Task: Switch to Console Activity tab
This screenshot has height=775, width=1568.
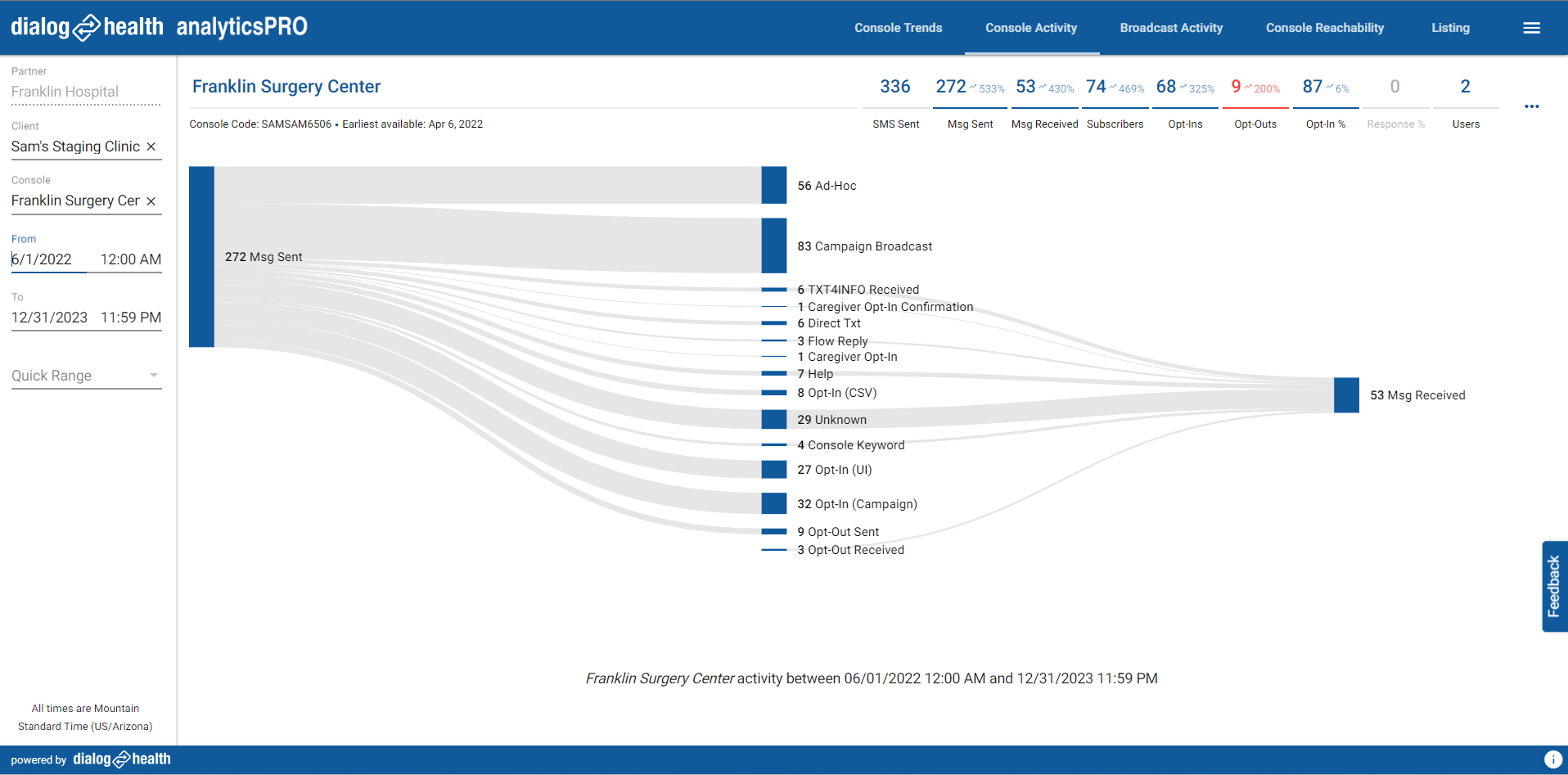Action: tap(1031, 28)
